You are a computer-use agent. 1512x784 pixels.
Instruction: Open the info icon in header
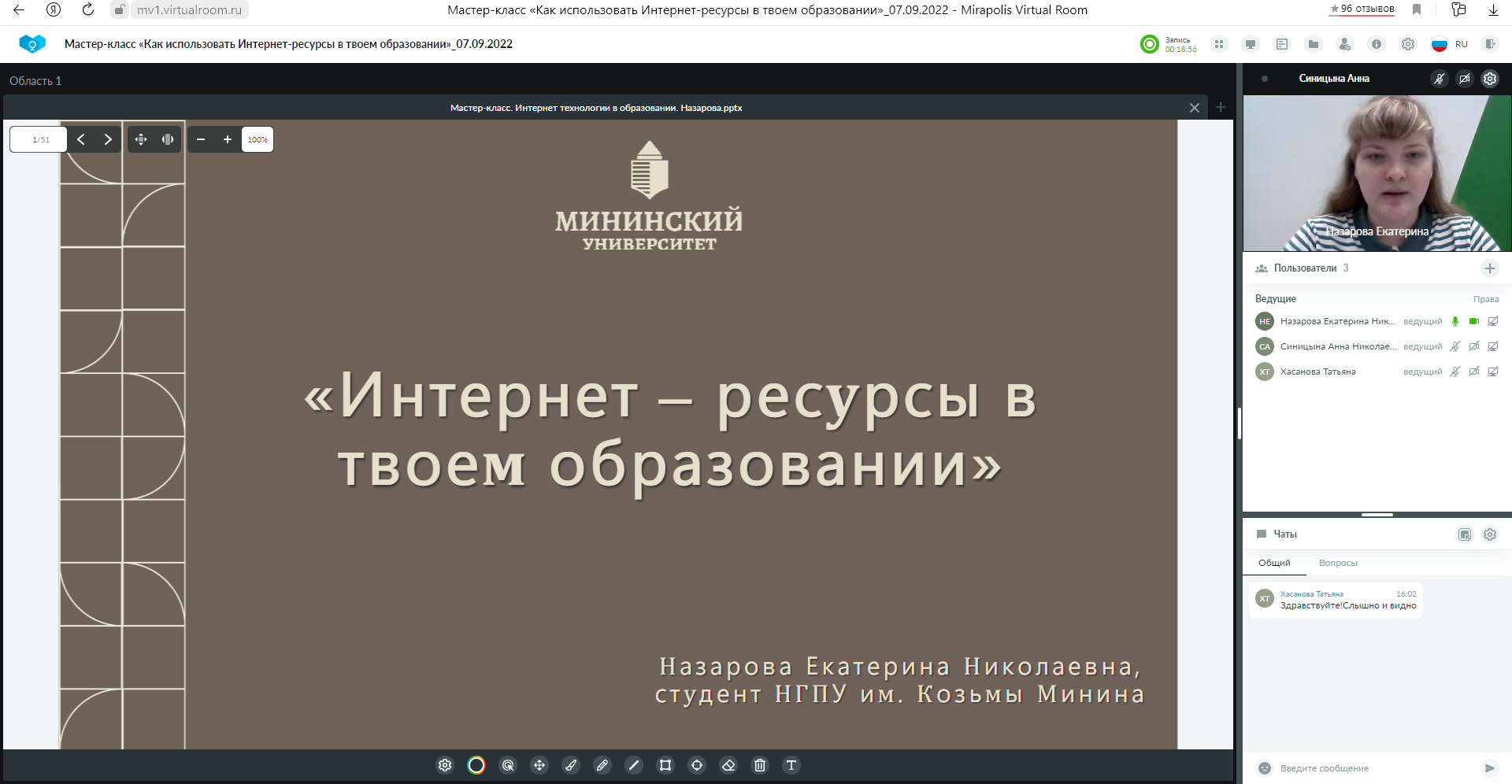pos(1377,44)
